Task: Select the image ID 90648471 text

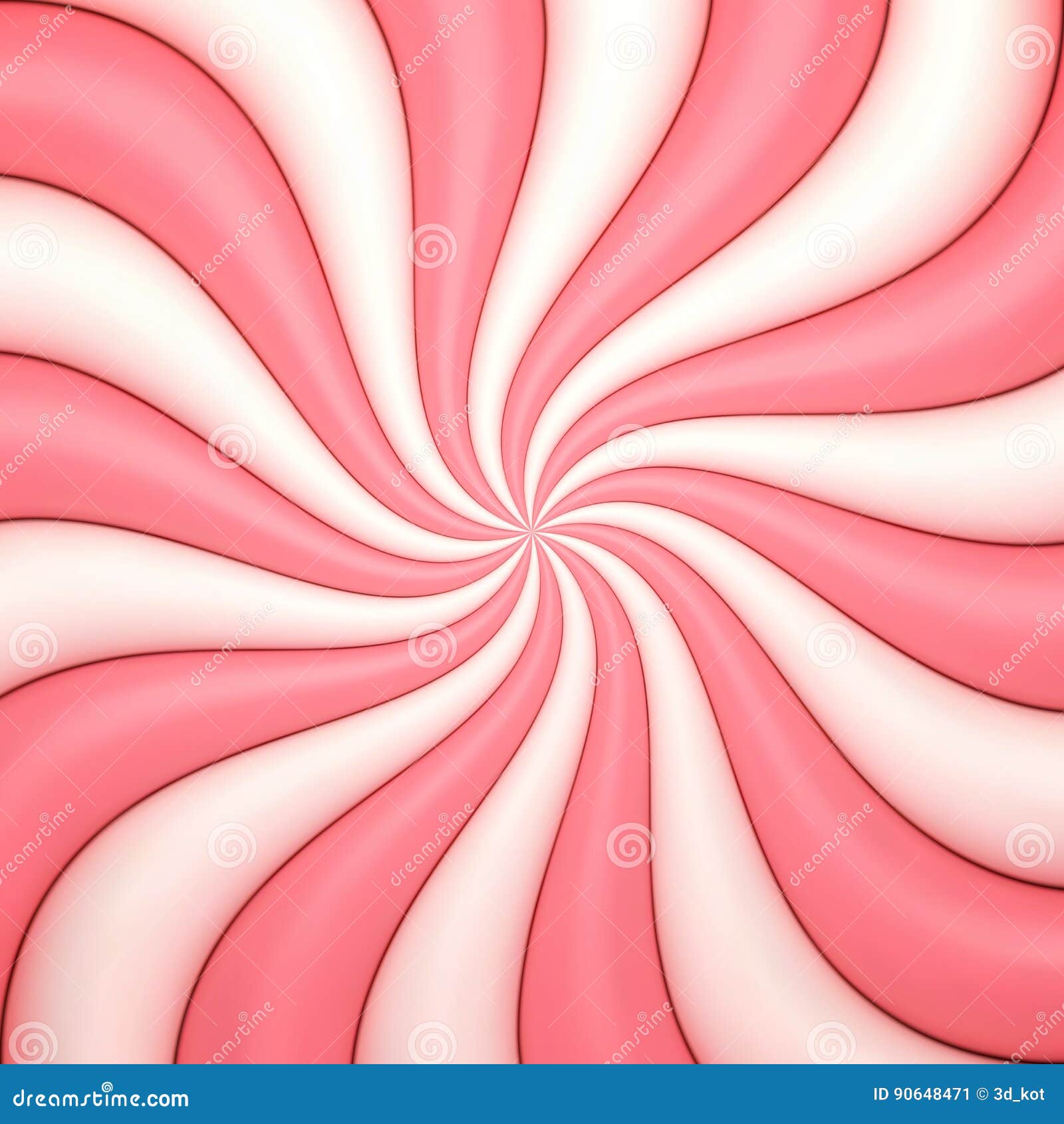Action: coord(931,1094)
